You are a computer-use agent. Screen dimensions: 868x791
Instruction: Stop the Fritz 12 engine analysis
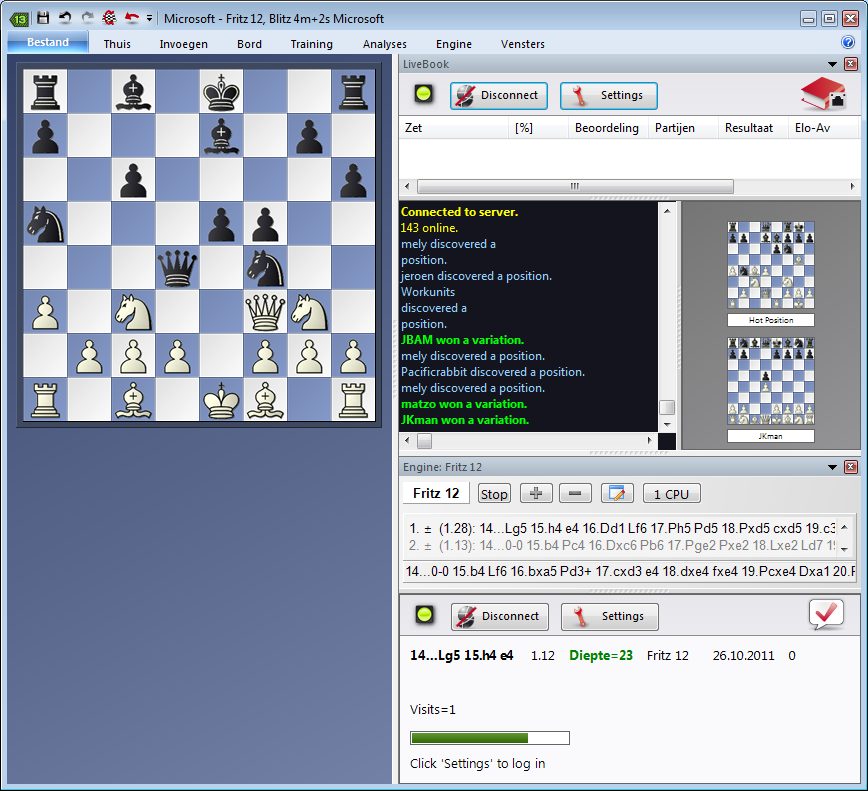tap(493, 493)
